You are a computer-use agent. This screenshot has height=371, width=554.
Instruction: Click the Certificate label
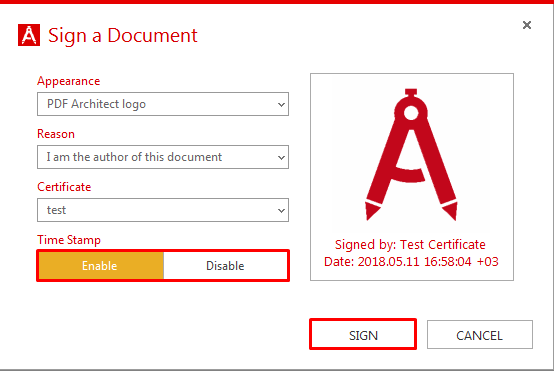pos(64,187)
